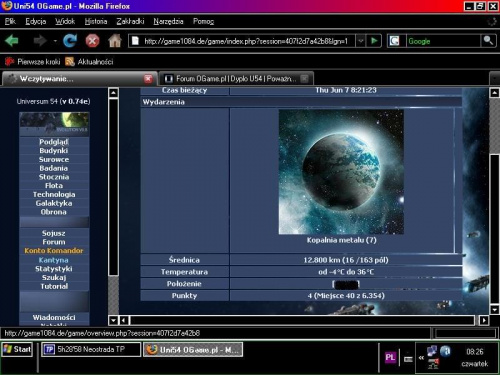Click the sidebar scroll up arrow
The width and height of the screenshot is (500, 375).
click(113, 93)
